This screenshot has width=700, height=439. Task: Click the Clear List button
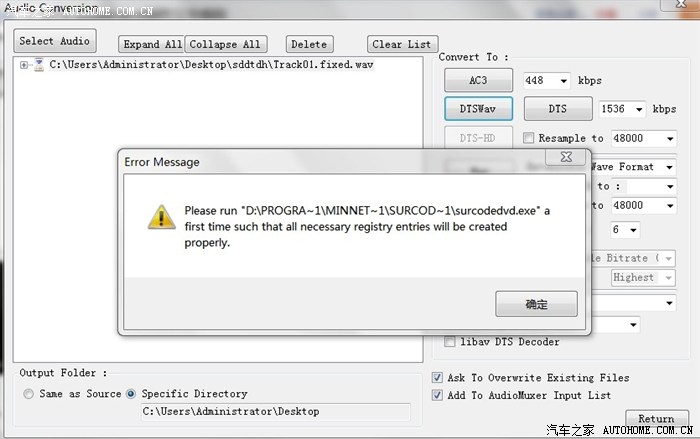(402, 44)
